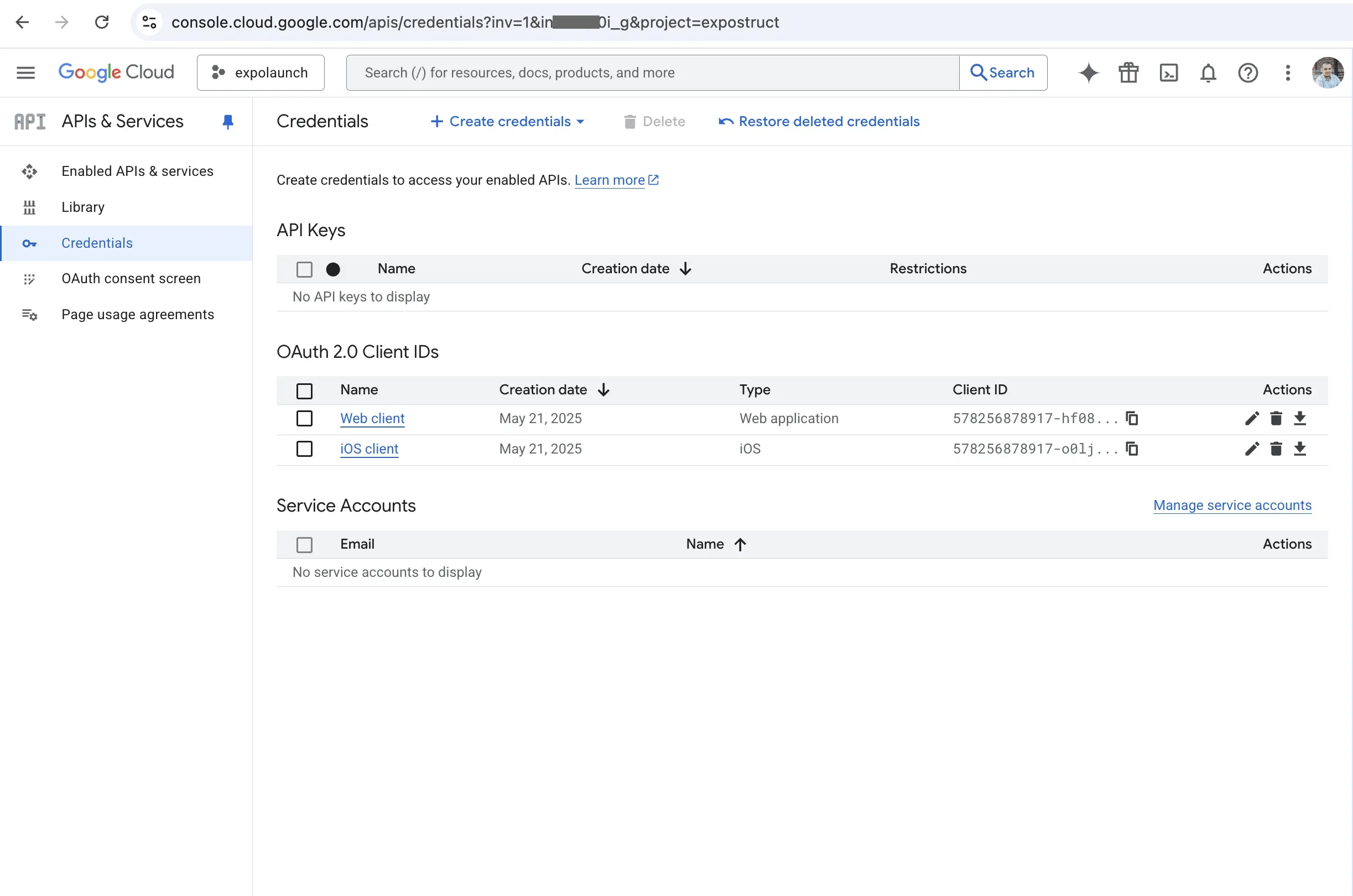The image size is (1353, 896).
Task: Click the Restrictions column header
Action: (928, 269)
